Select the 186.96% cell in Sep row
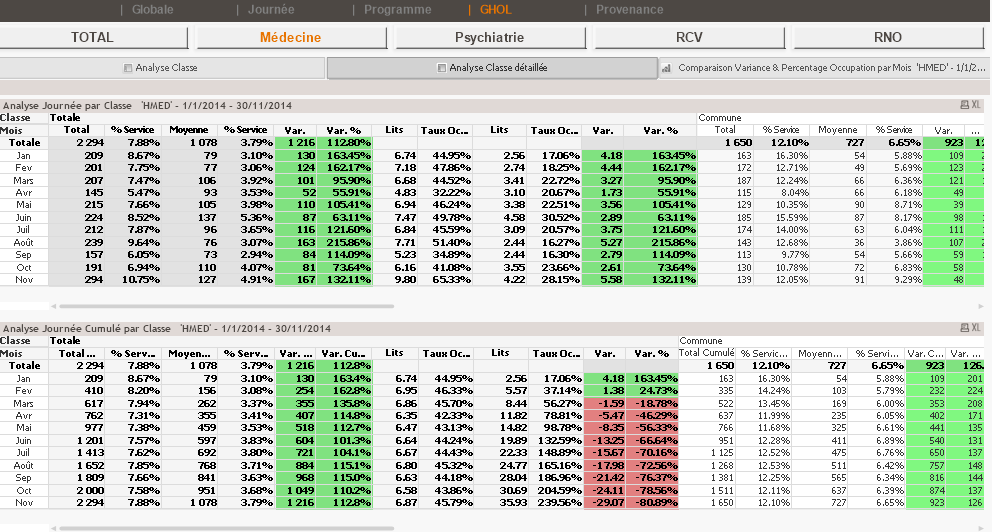The height and width of the screenshot is (532, 992). point(555,478)
